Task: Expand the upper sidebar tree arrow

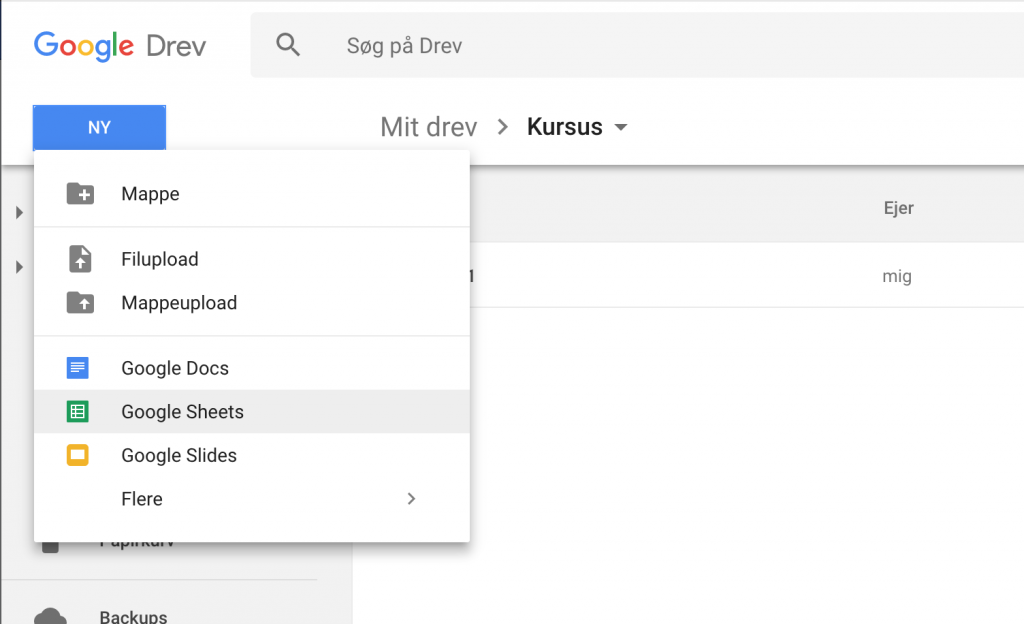Action: (x=19, y=212)
